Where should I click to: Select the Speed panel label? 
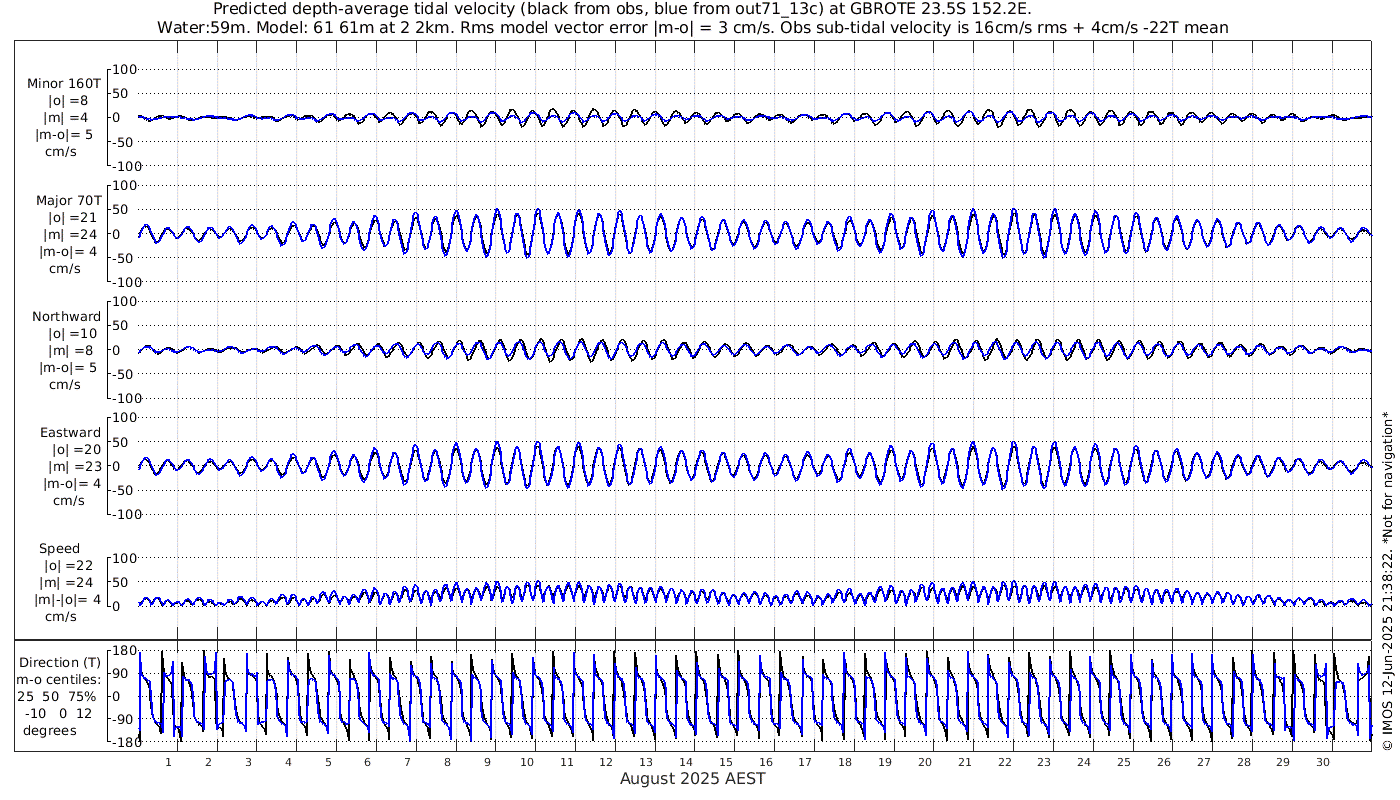pyautogui.click(x=59, y=548)
